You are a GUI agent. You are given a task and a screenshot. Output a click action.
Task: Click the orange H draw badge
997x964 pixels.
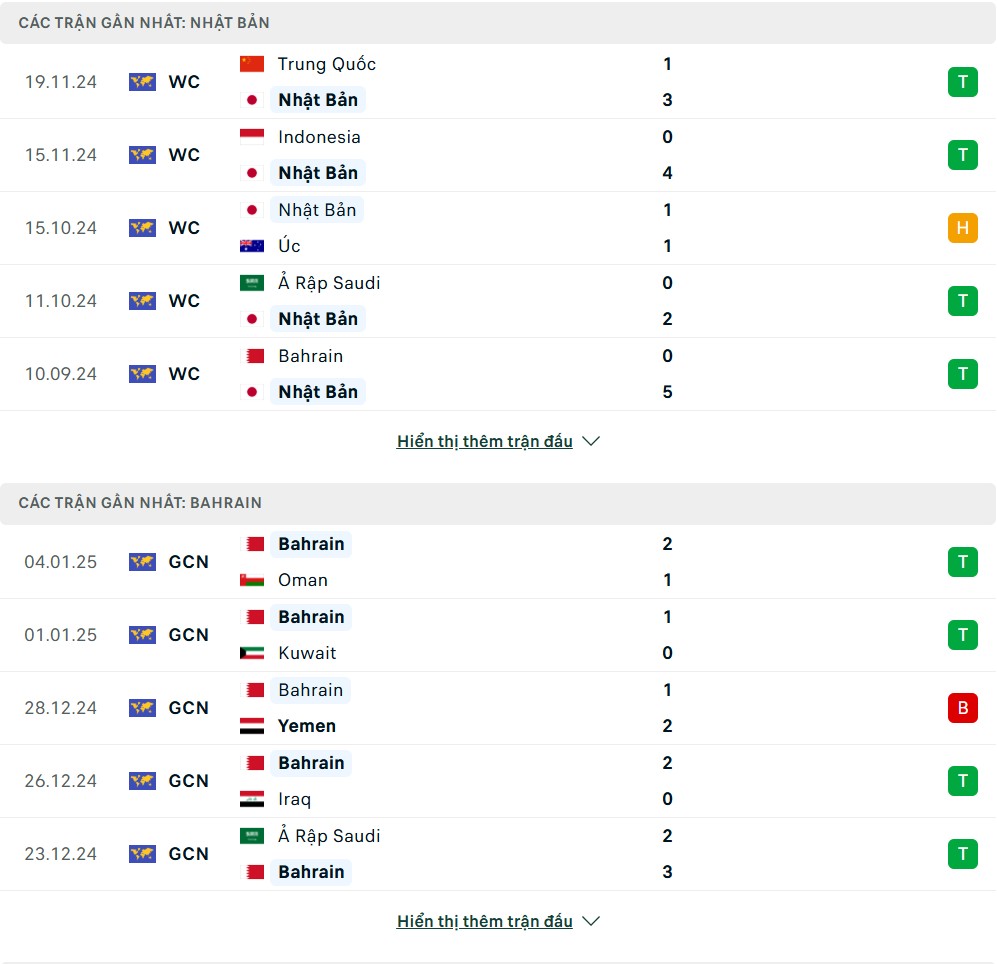click(x=963, y=228)
